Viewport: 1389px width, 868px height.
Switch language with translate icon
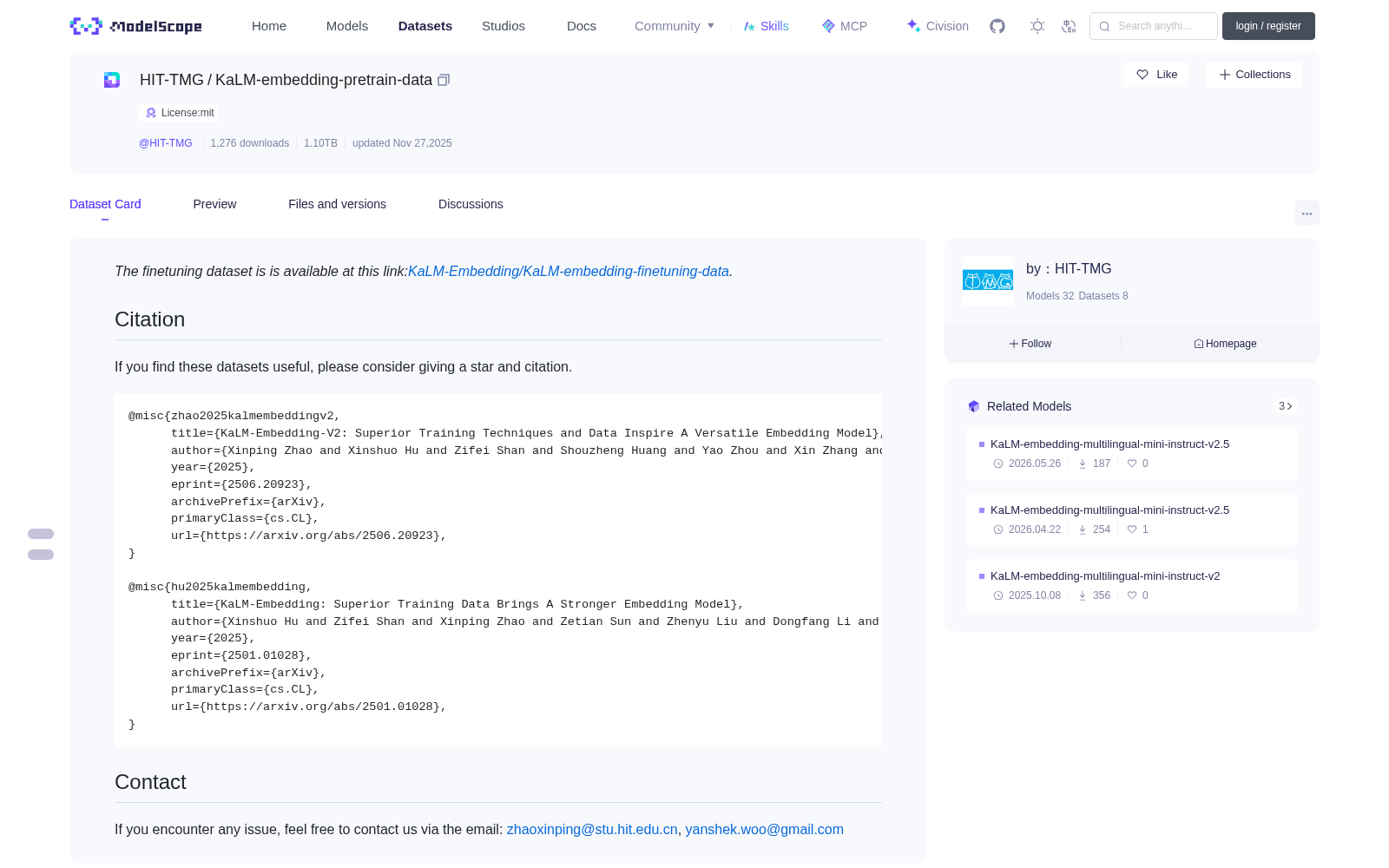1069,26
